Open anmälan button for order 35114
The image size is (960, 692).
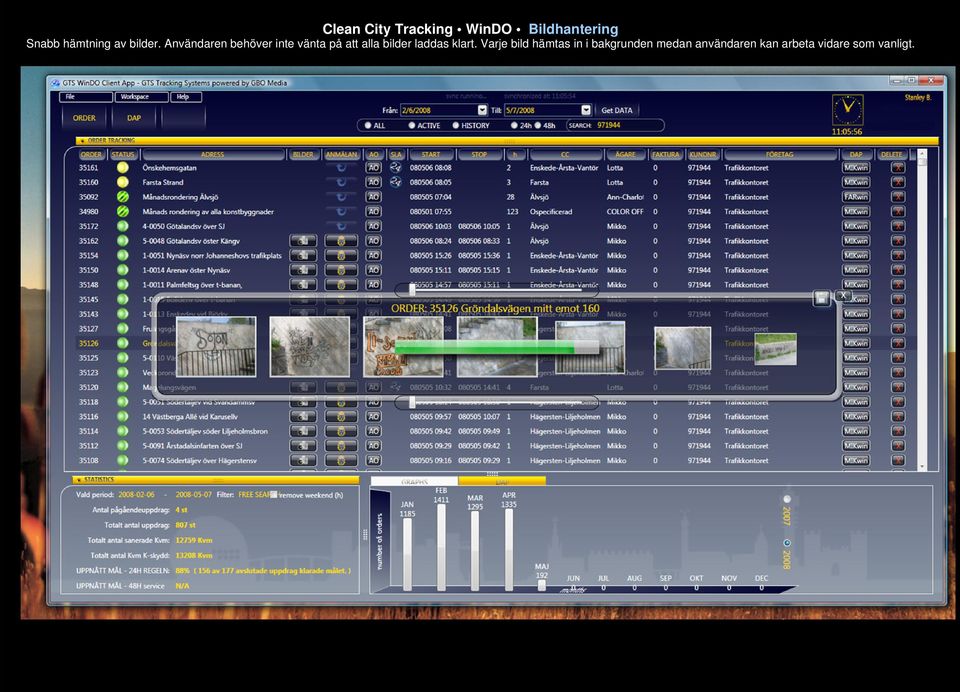coord(341,431)
